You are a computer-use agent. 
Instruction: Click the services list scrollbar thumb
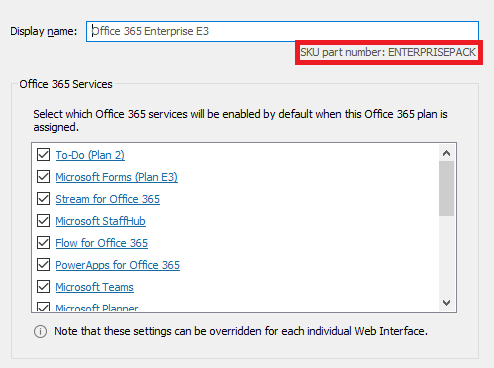point(446,189)
